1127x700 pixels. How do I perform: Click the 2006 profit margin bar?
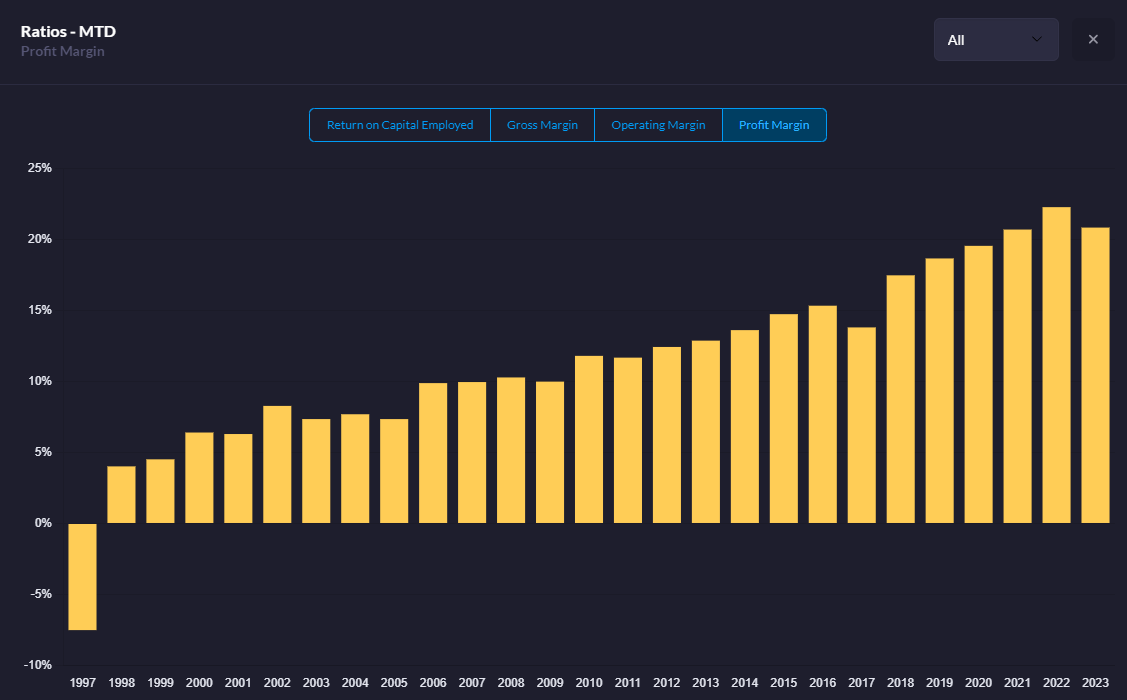[x=433, y=453]
